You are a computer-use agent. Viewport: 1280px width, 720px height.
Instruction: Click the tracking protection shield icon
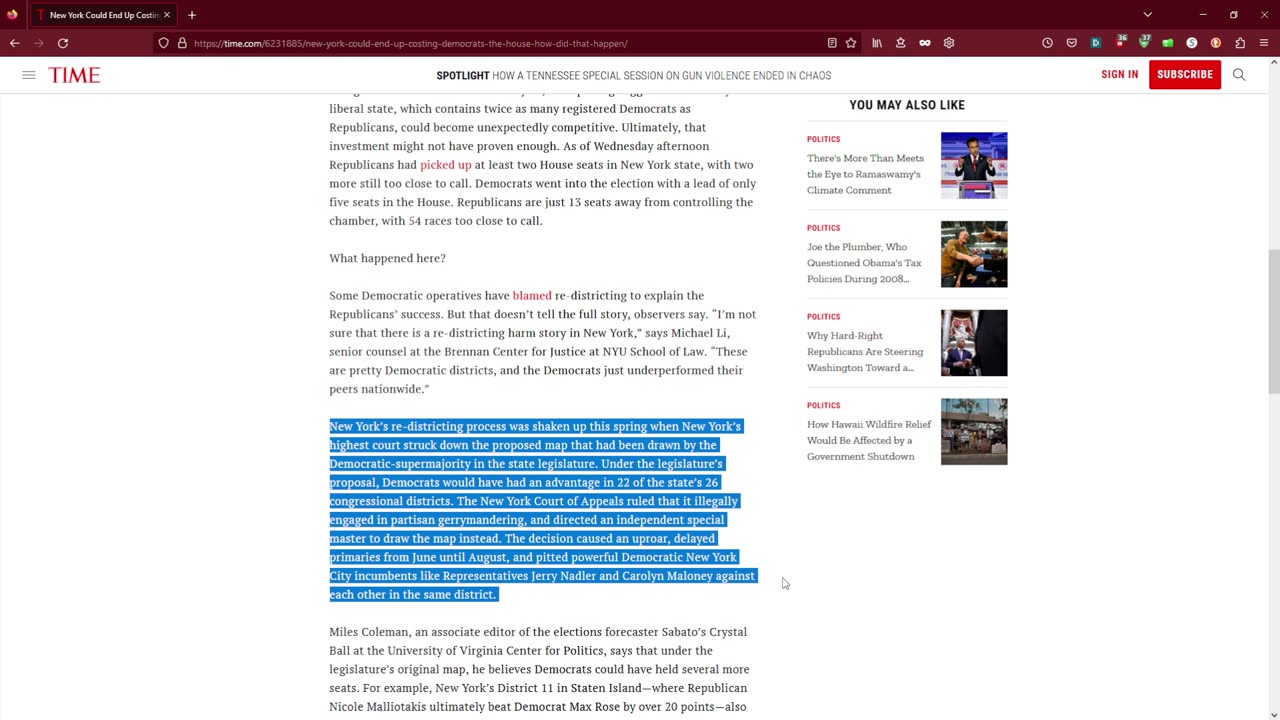[x=163, y=43]
